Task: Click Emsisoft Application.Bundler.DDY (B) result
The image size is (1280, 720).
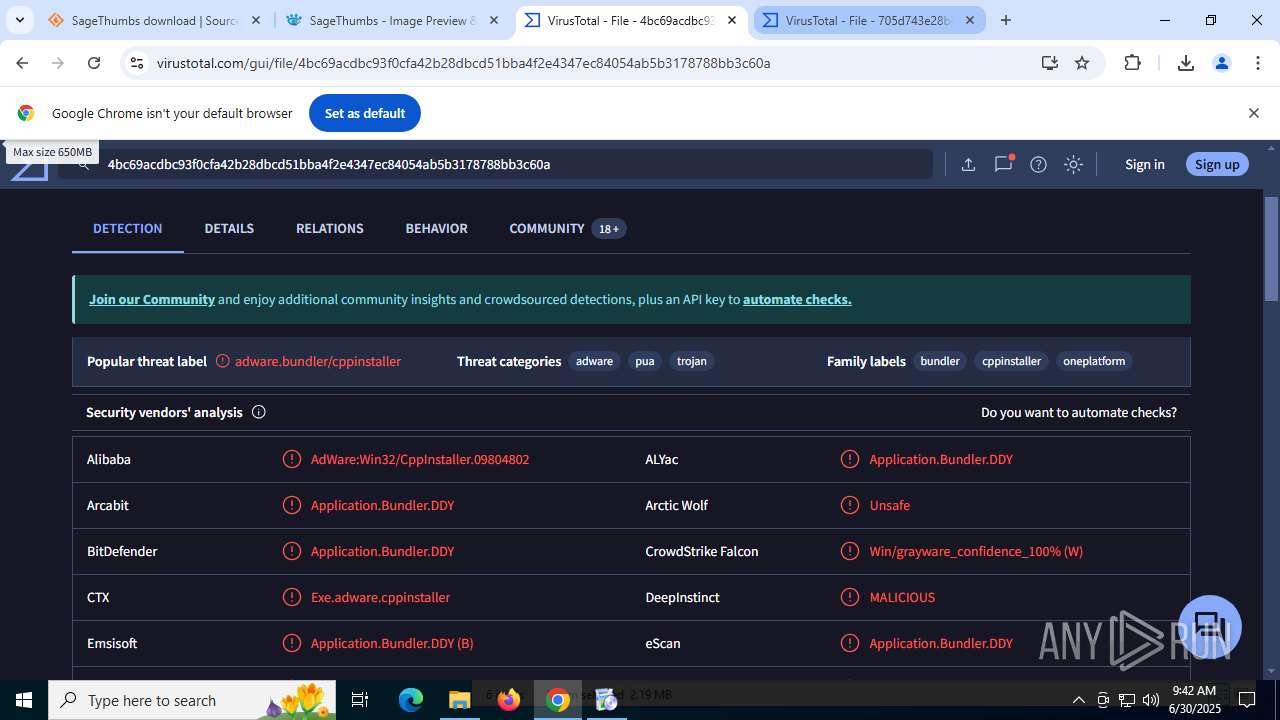Action: (x=392, y=643)
